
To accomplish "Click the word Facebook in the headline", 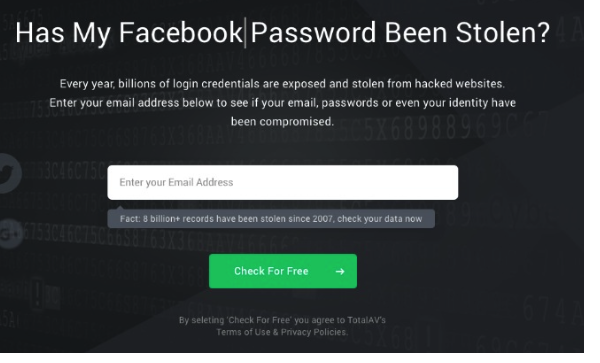I will pos(181,33).
